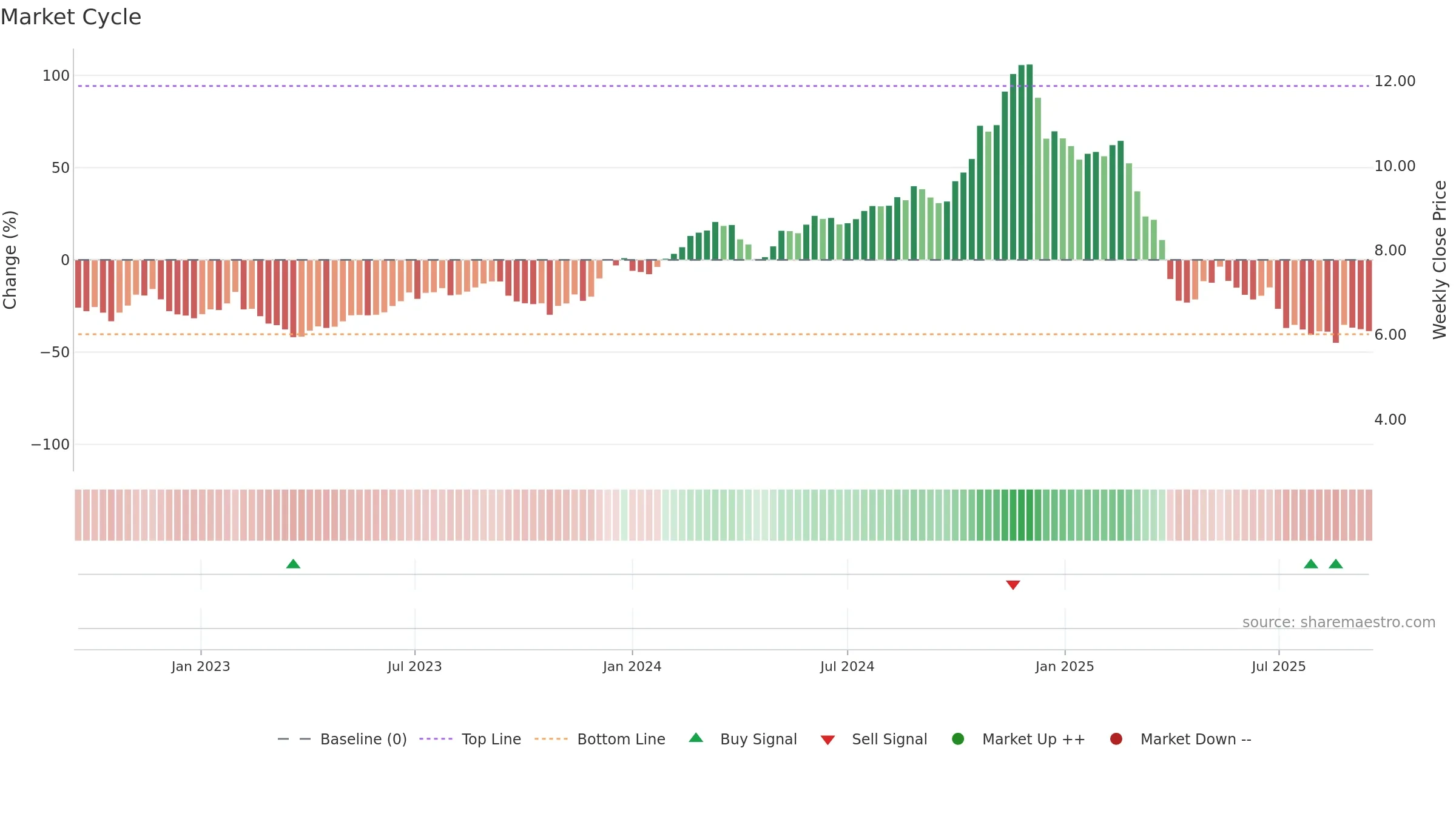Click the Change (%) axis label
Viewport: 1456px width, 819px height.
coord(10,260)
